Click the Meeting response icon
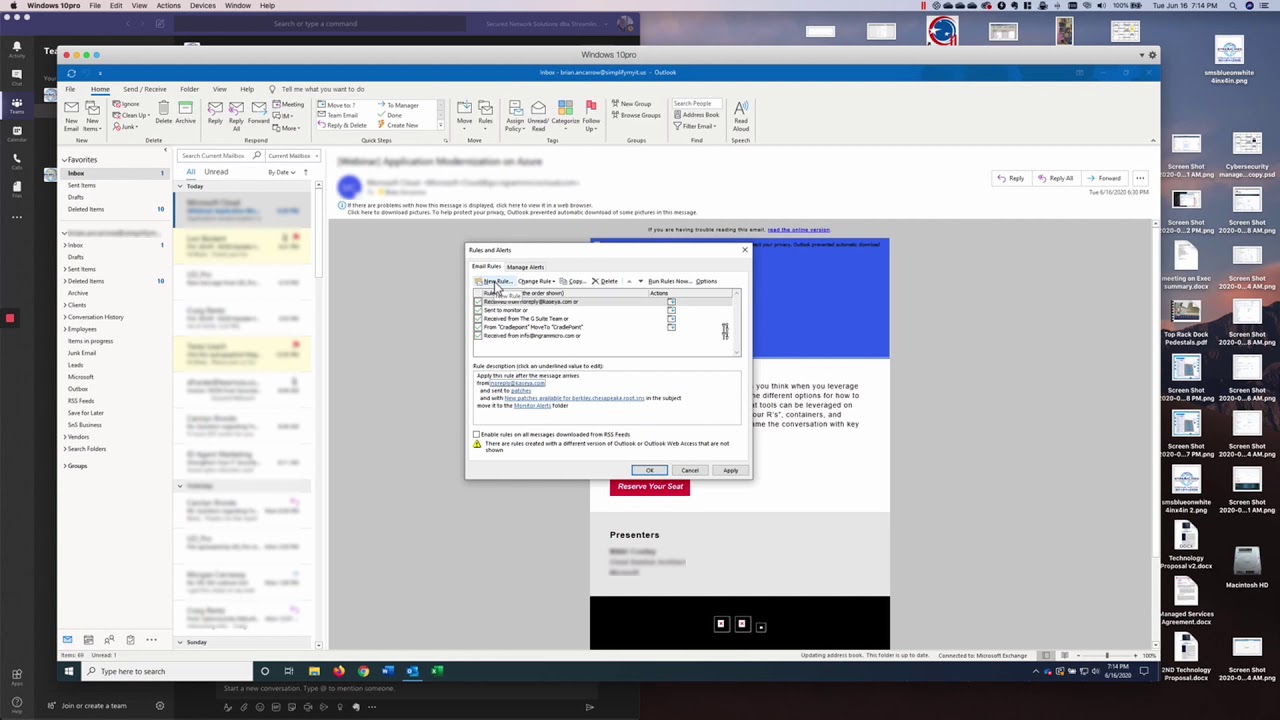 288,104
